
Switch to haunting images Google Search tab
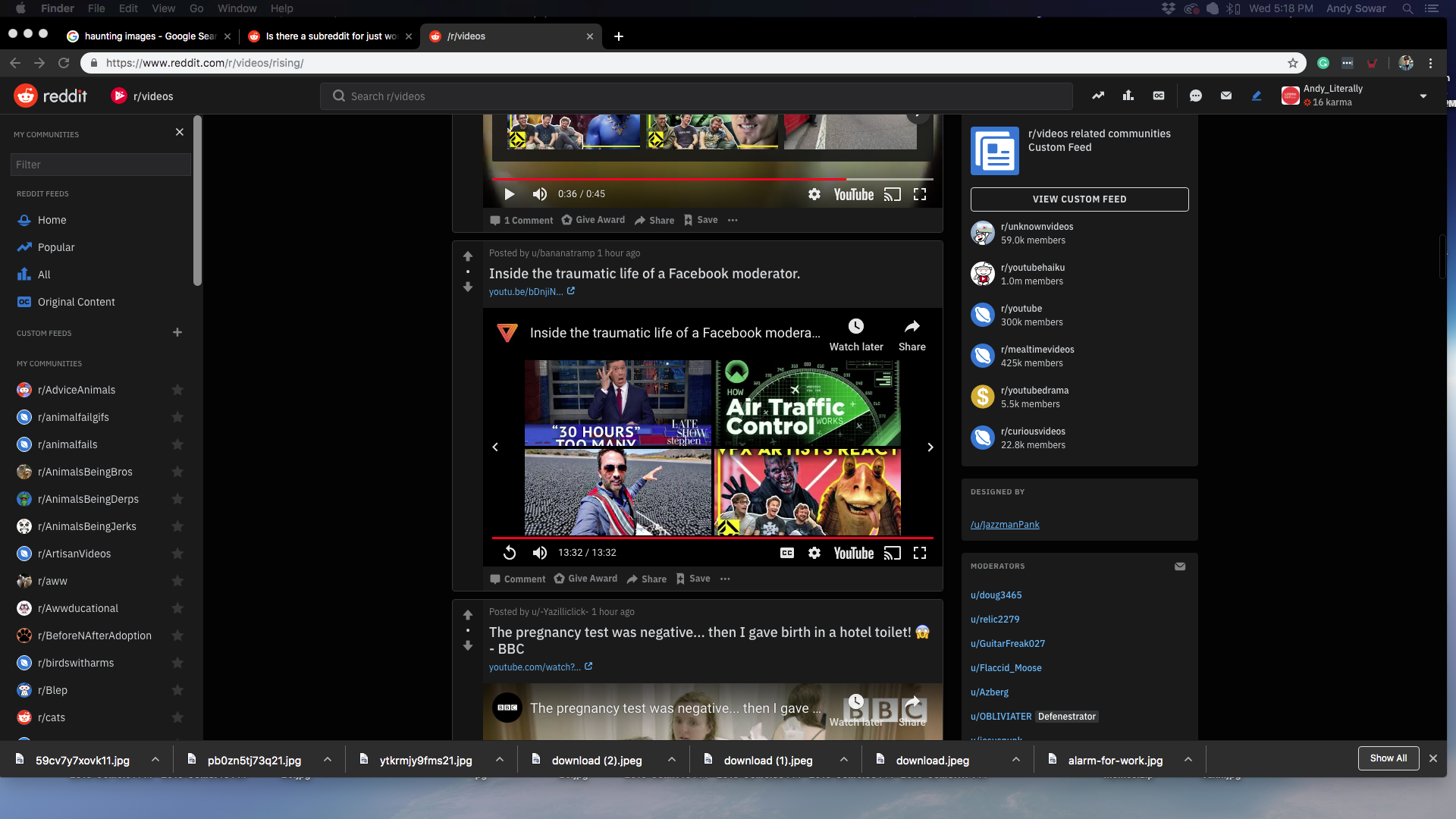coord(149,36)
